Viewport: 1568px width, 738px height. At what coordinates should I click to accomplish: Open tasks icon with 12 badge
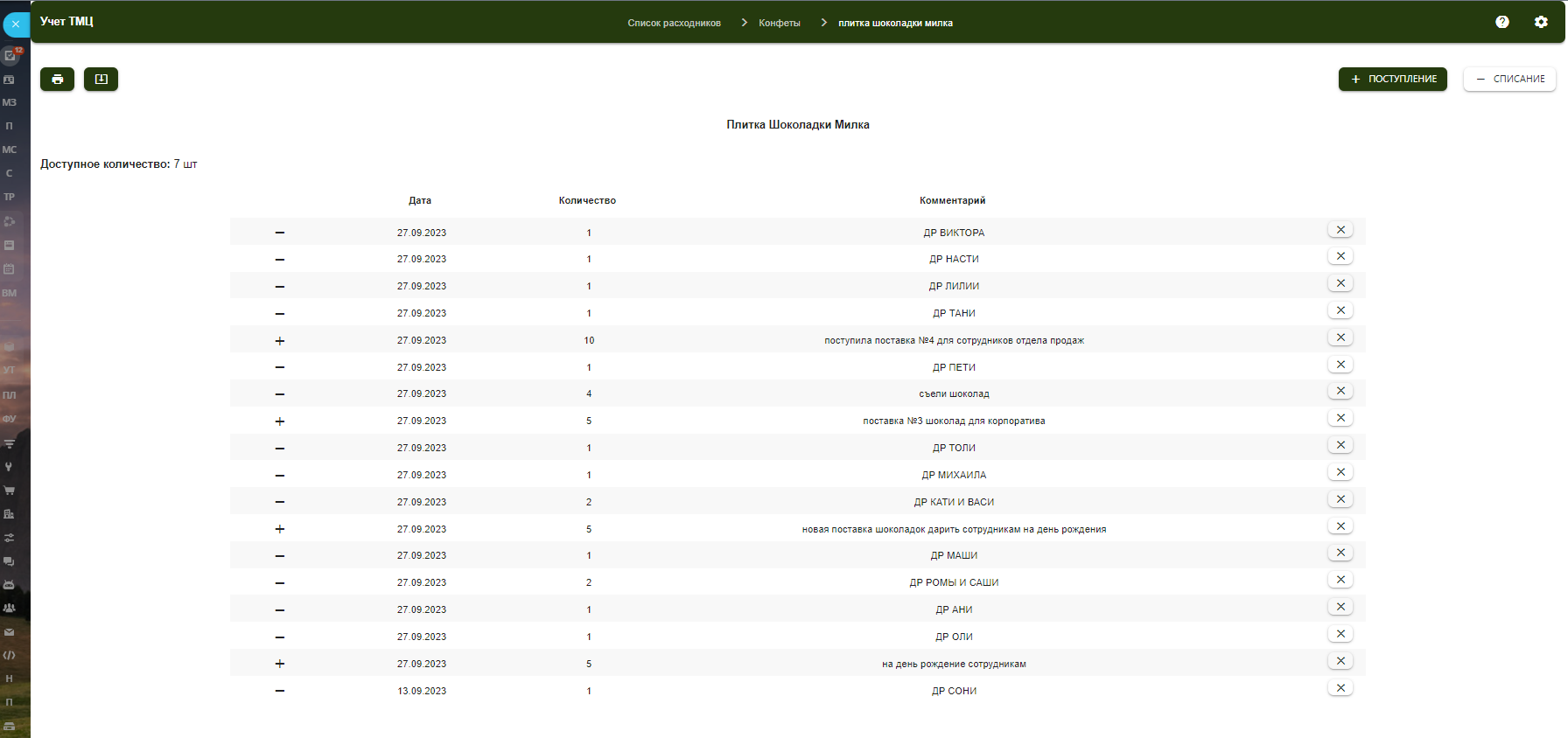[10, 55]
